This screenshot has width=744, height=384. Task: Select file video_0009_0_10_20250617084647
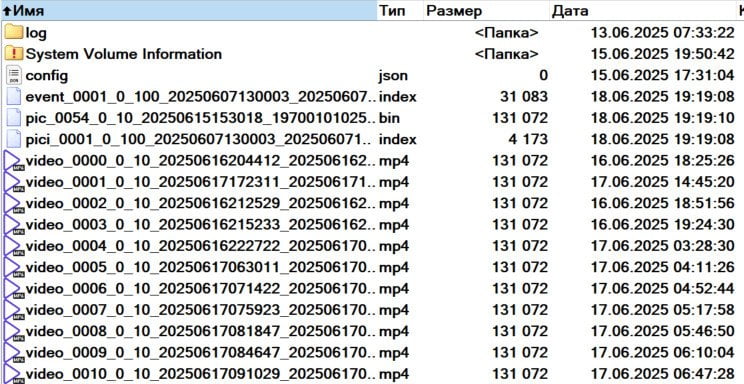201,353
